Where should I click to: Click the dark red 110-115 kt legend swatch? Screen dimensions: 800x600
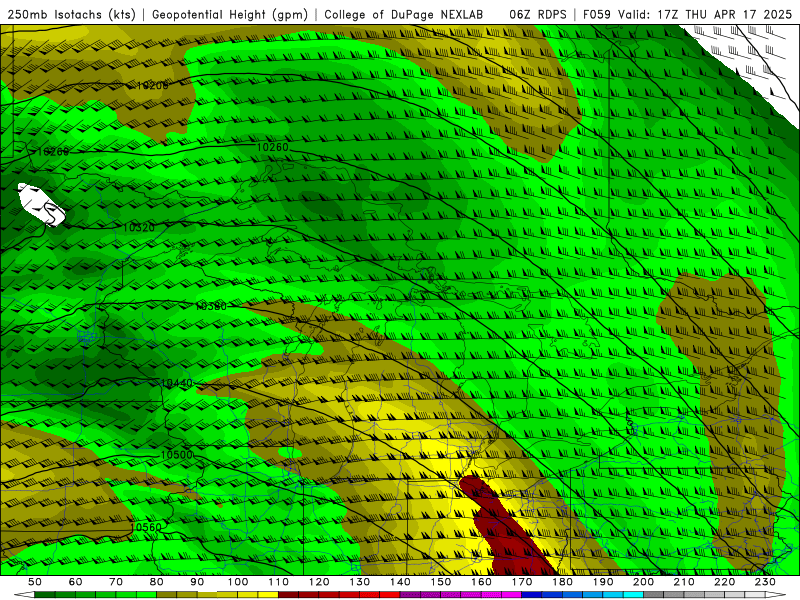(289, 595)
